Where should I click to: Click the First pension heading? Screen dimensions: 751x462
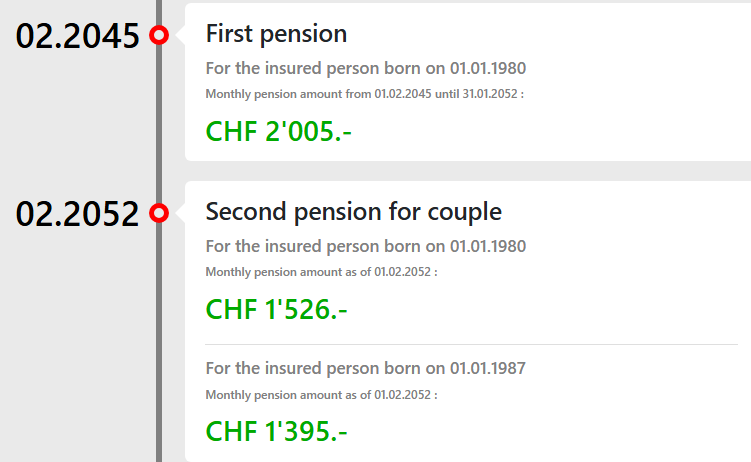pos(276,34)
